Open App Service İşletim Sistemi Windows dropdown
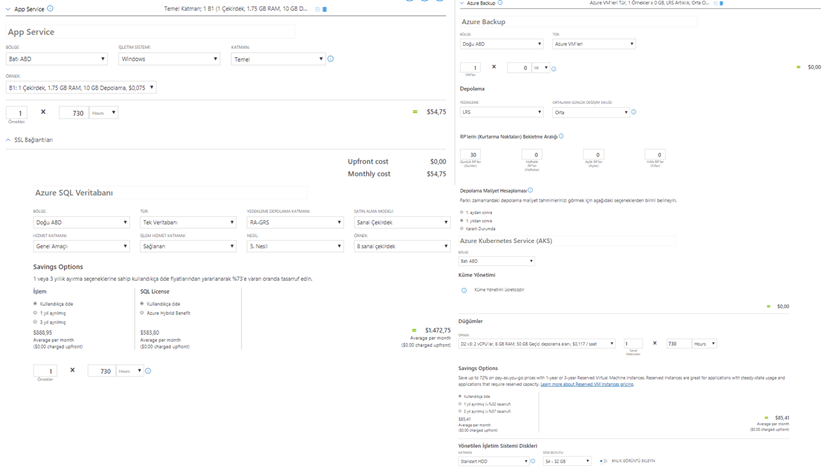824x467 pixels. [169, 59]
